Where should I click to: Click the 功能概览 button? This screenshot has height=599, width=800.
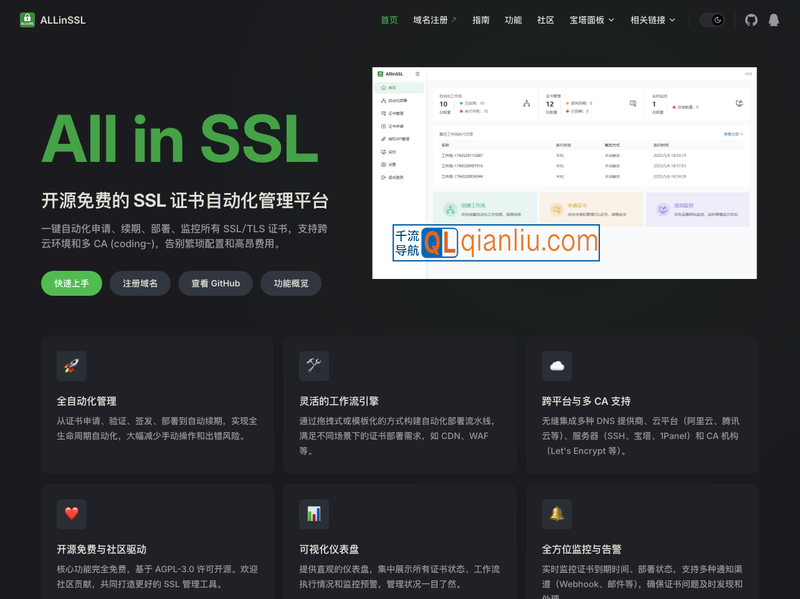(x=291, y=283)
